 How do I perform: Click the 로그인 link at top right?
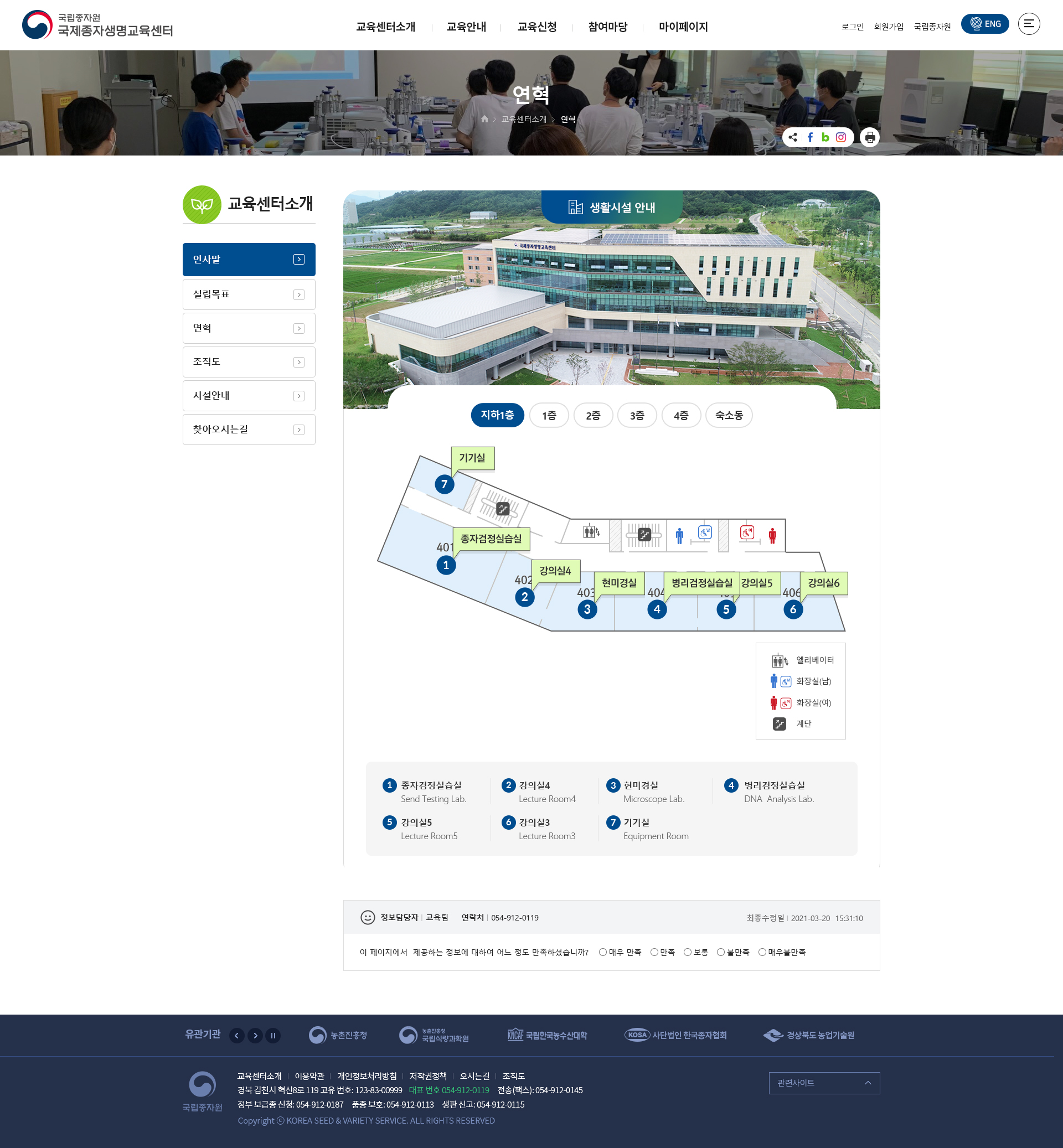tap(852, 26)
